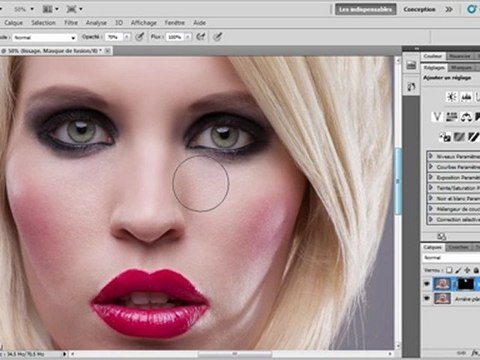The image size is (480, 360).
Task: Add a Black & White adjustment icon
Action: 478,117
